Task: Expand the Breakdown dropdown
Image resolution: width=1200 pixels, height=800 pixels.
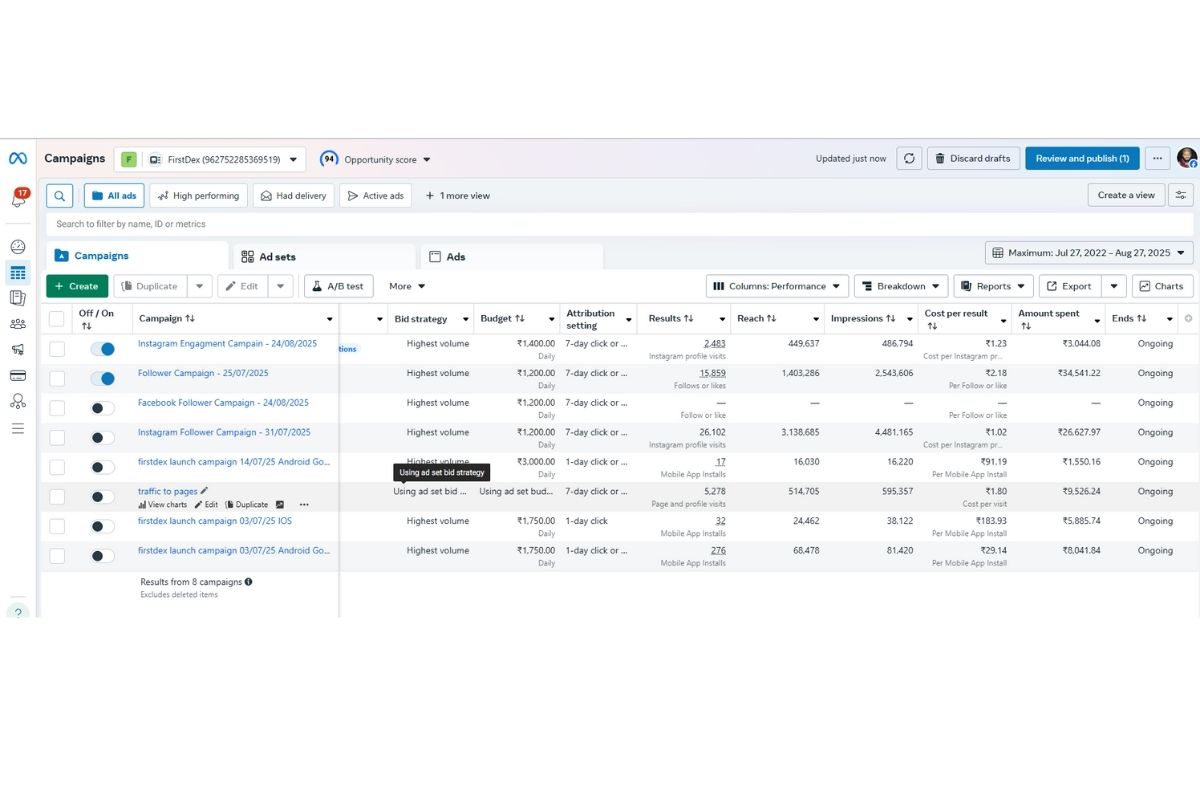Action: pos(900,286)
